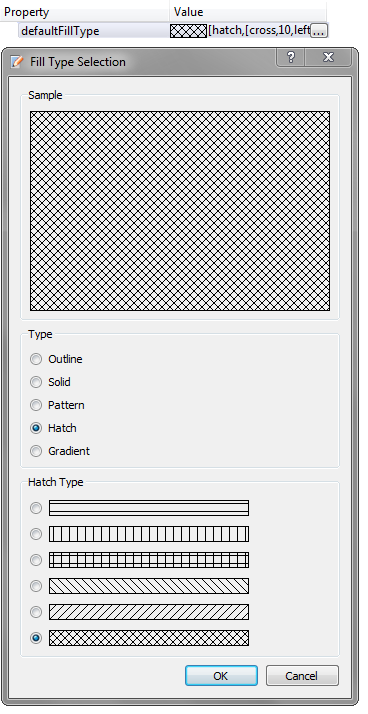Screen dimensions: 368x714
Task: Click the cross diagonal hatch pattern preview
Action: pyautogui.click(x=148, y=638)
